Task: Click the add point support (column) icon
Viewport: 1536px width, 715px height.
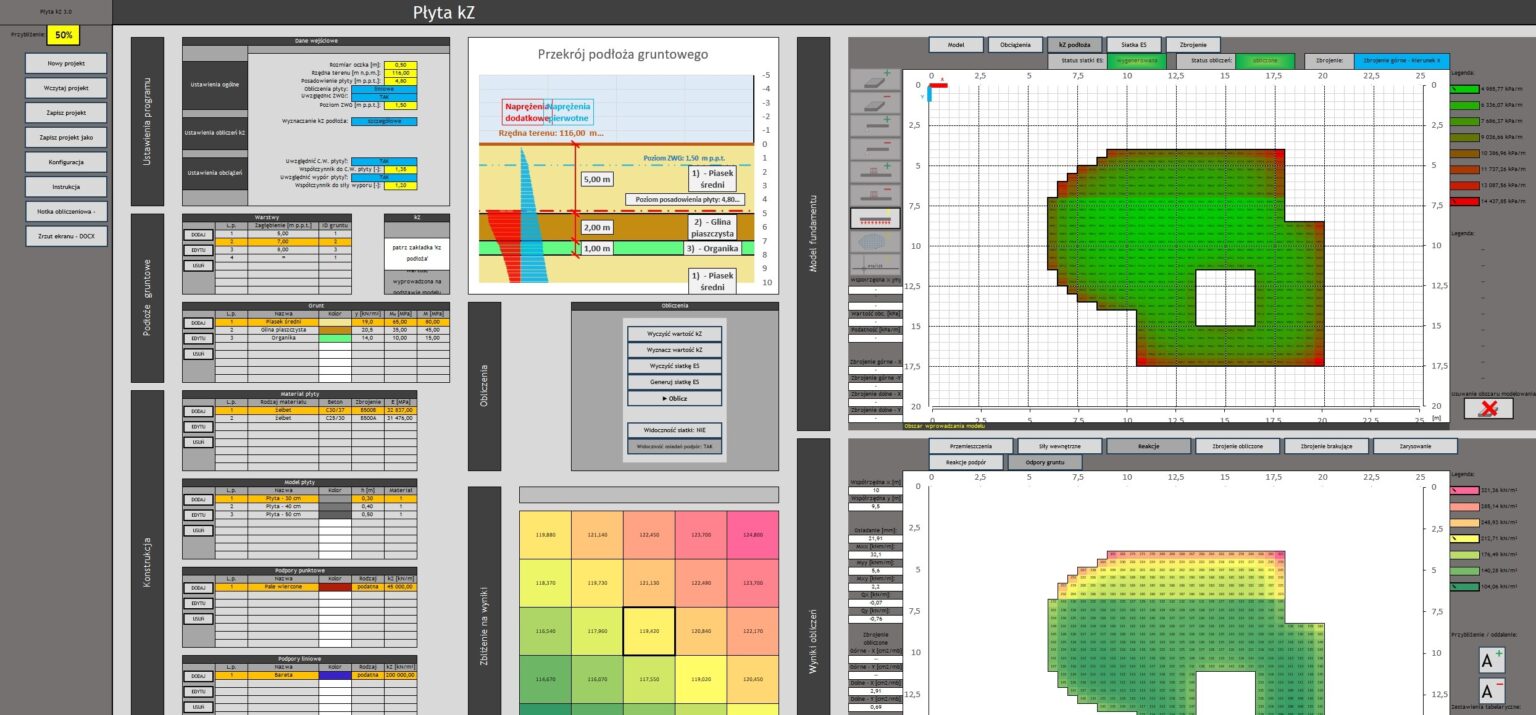Action: [875, 190]
